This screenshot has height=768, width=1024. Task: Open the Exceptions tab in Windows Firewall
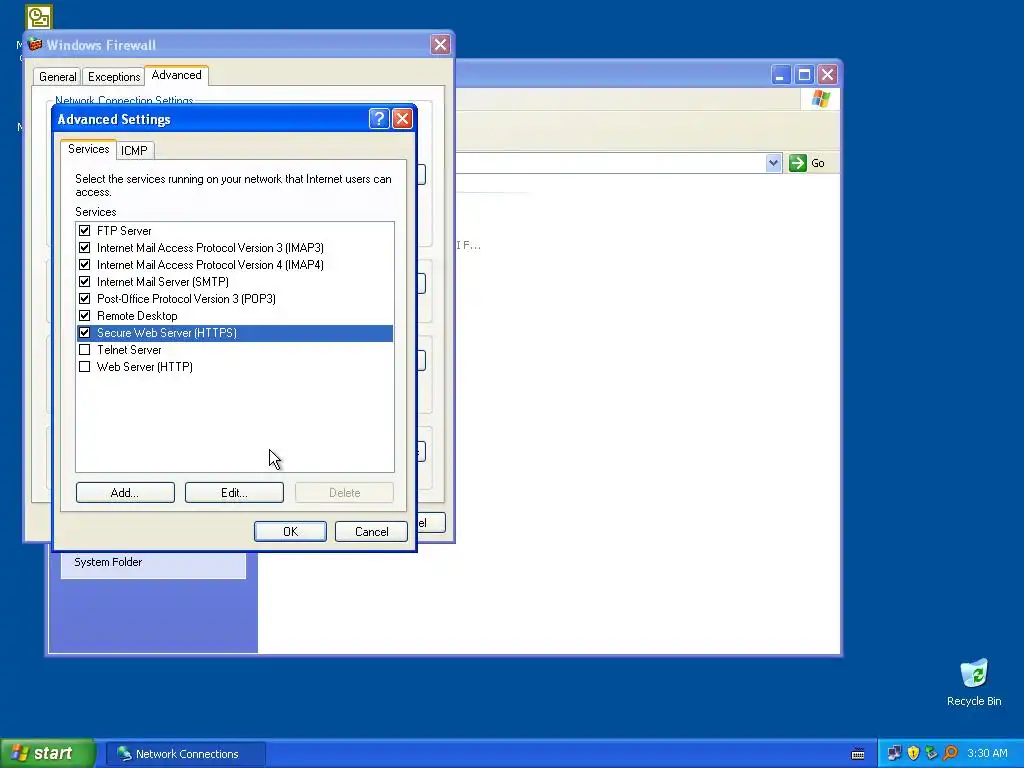114,76
